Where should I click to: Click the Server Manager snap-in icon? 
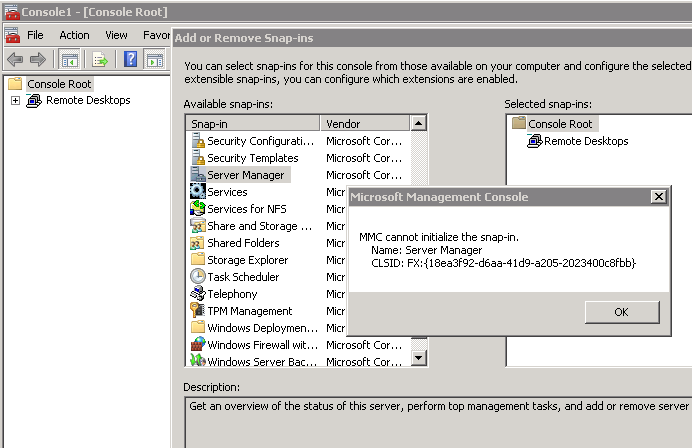(198, 174)
